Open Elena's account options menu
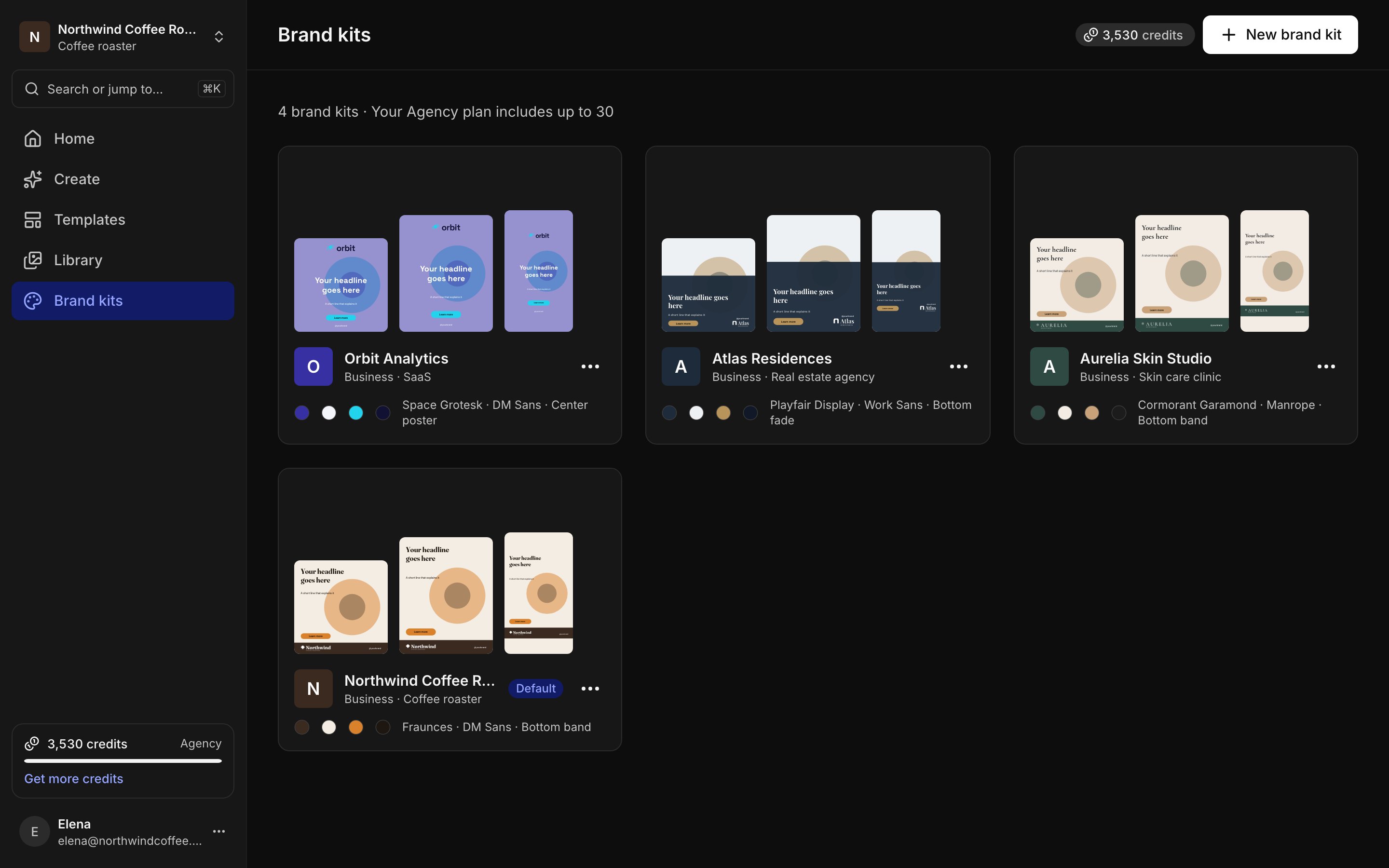Viewport: 1389px width, 868px height. point(218,831)
